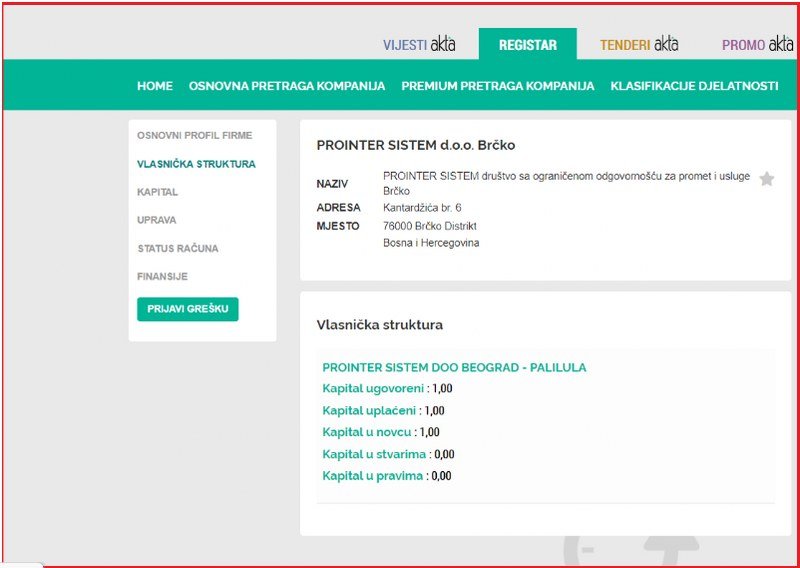Click the Kapital u novcu label
This screenshot has height=568, width=800.
[366, 432]
